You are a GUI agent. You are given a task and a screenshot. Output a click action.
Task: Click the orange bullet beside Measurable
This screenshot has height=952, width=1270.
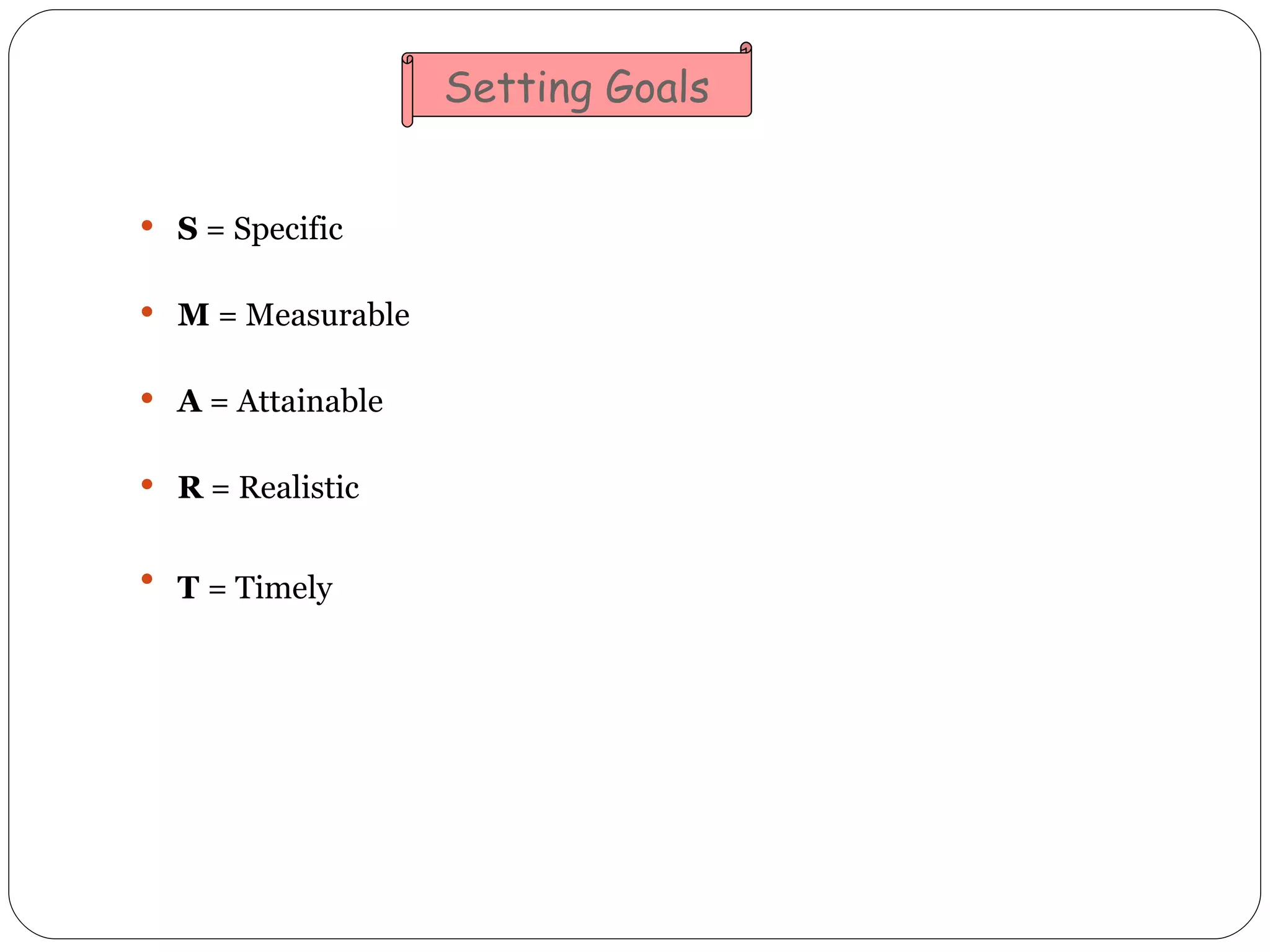[147, 311]
